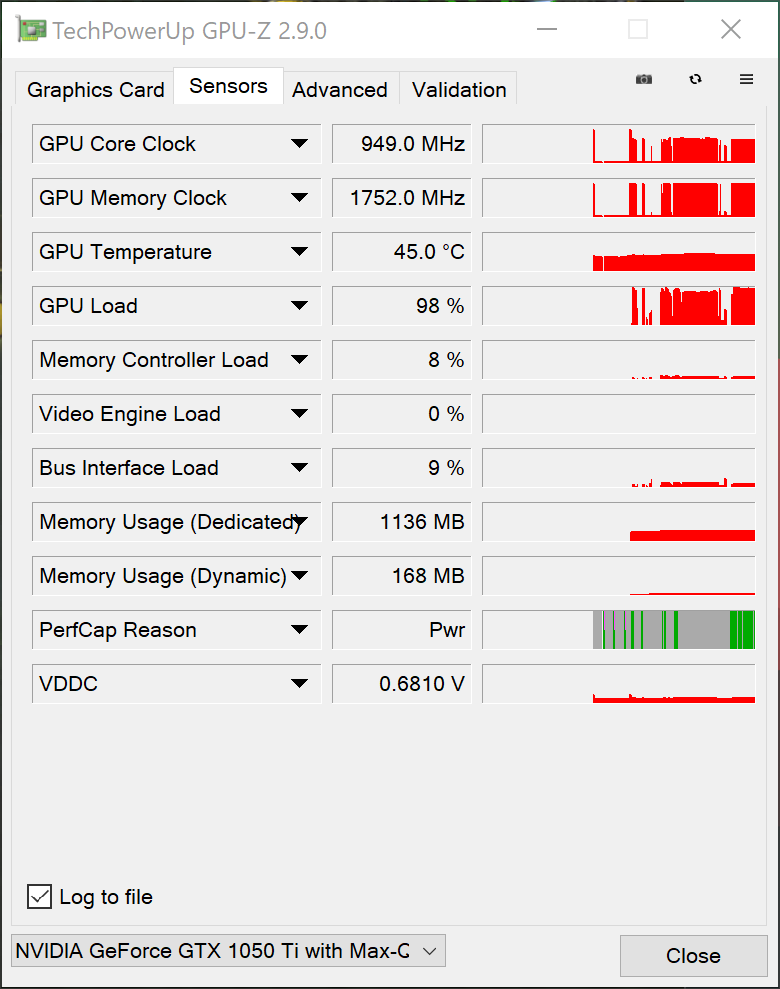Expand the GPU Temperature dropdown arrow

coord(299,252)
